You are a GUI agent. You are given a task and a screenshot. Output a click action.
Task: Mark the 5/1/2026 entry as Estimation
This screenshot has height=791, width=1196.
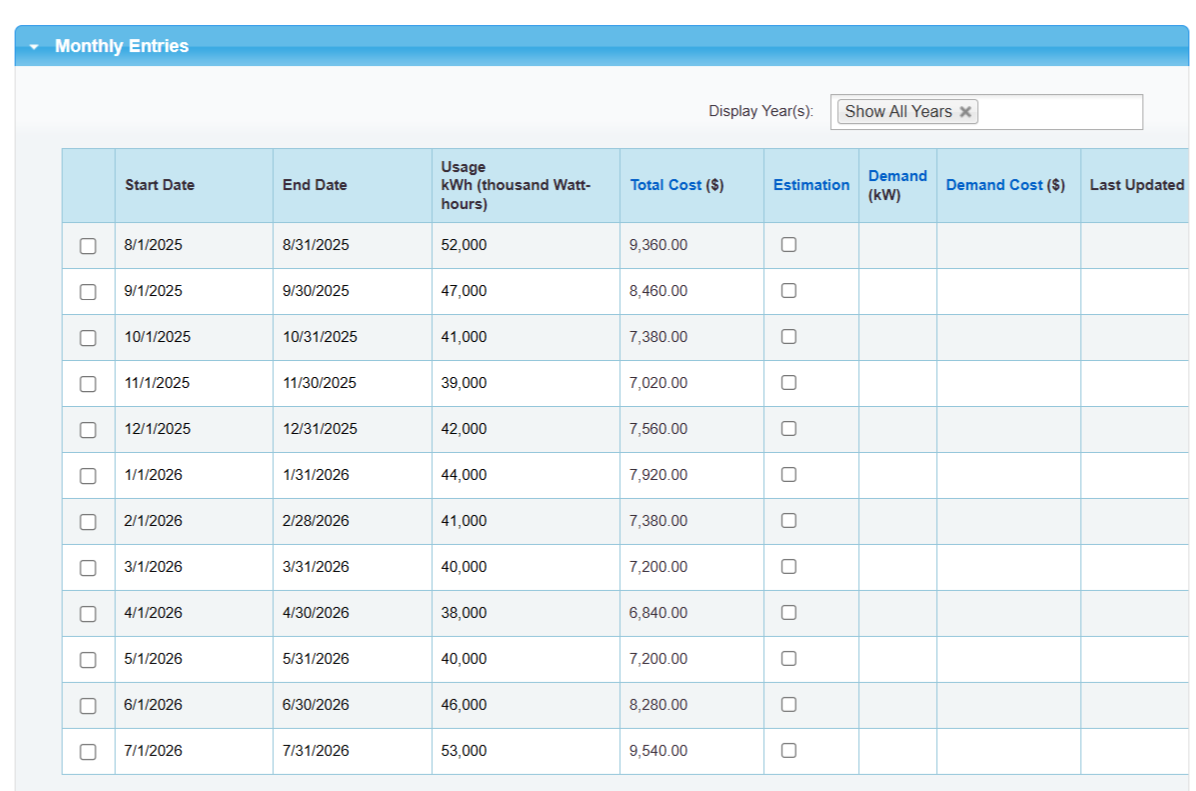click(789, 658)
